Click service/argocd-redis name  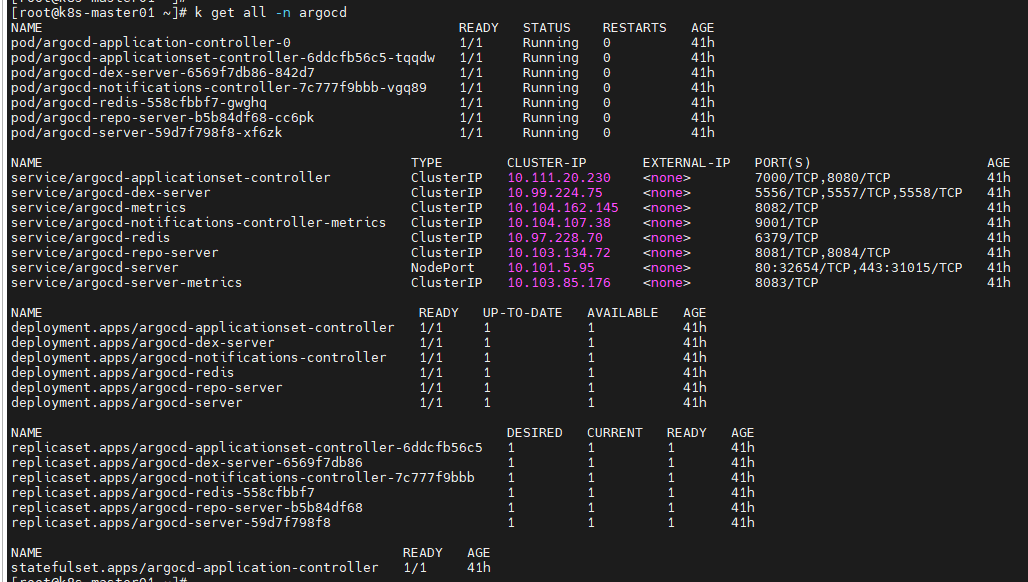(90, 238)
